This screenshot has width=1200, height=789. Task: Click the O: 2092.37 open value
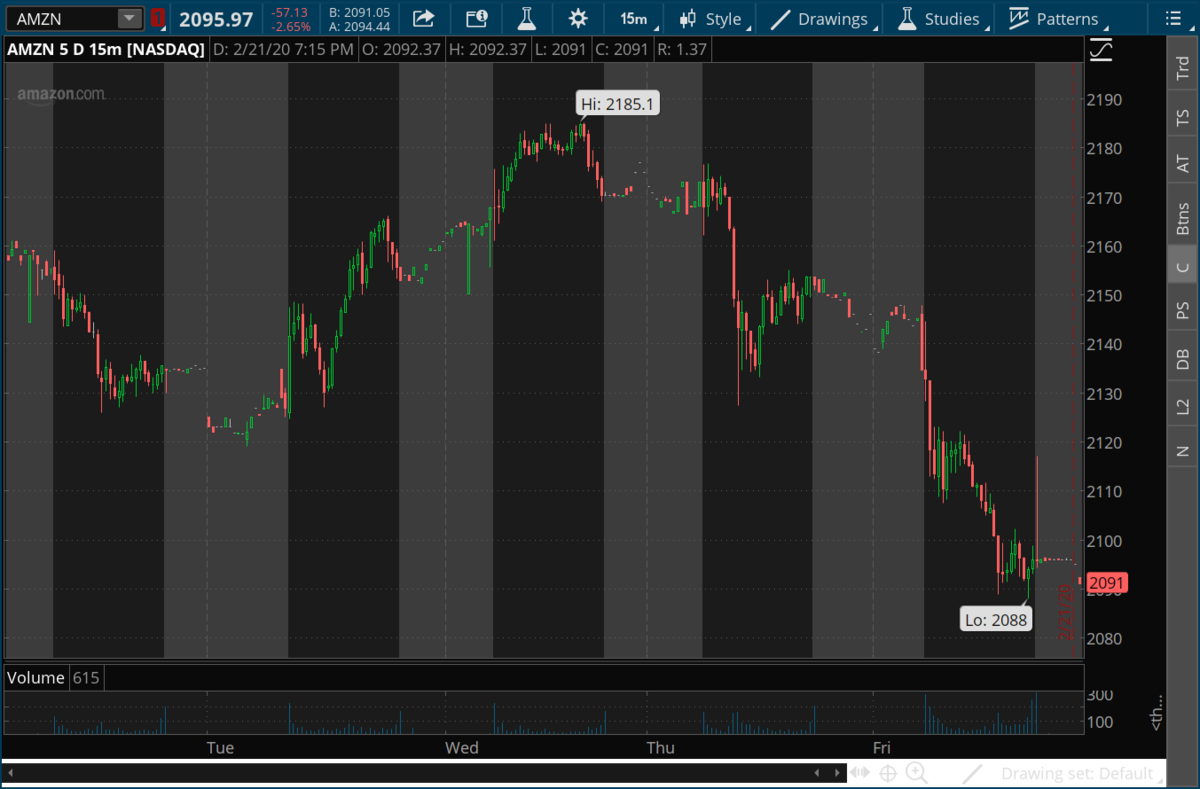(x=400, y=49)
